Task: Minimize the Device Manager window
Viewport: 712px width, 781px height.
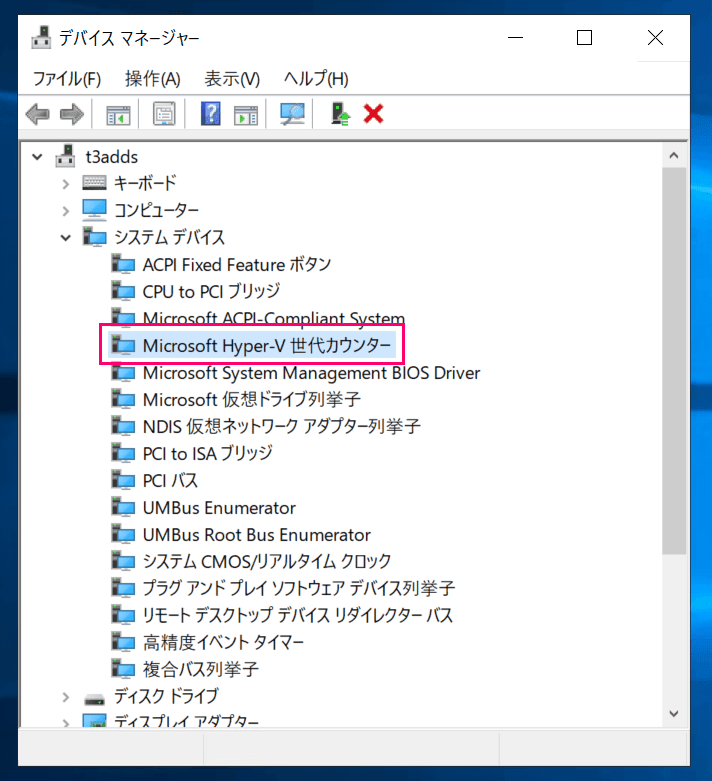Action: pyautogui.click(x=516, y=37)
